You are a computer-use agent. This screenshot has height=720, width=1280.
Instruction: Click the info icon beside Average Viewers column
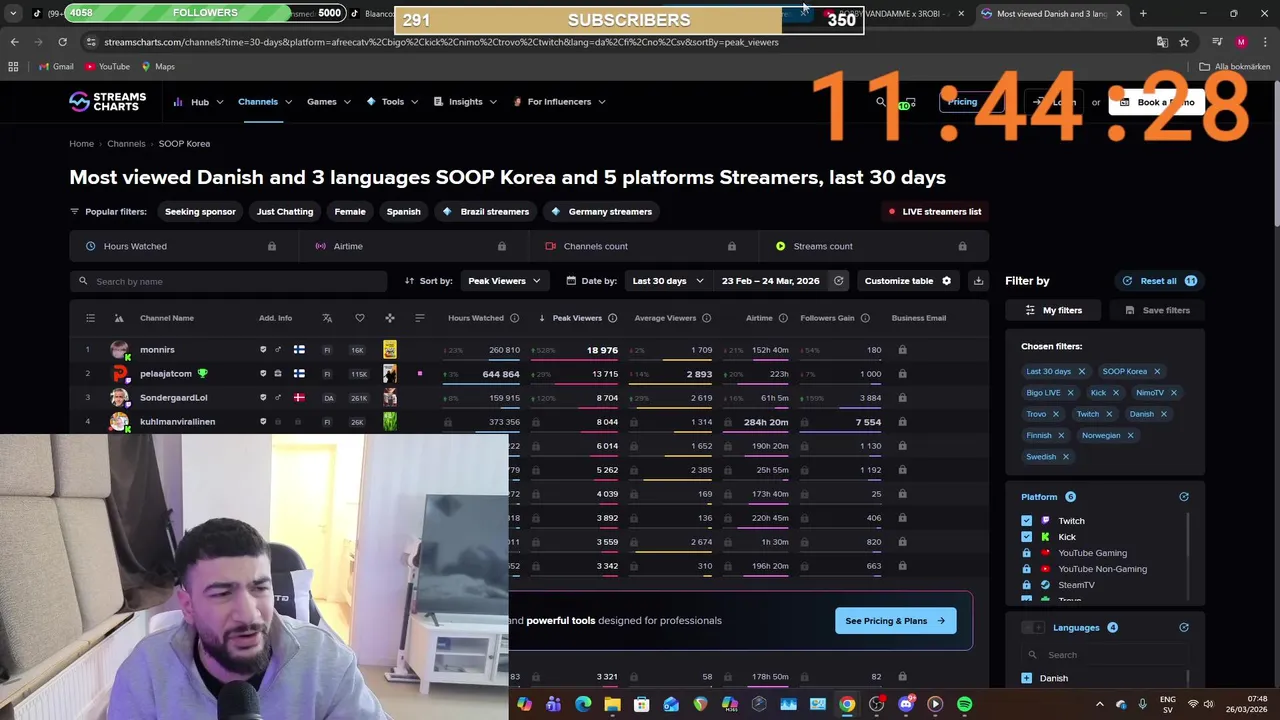pos(706,318)
